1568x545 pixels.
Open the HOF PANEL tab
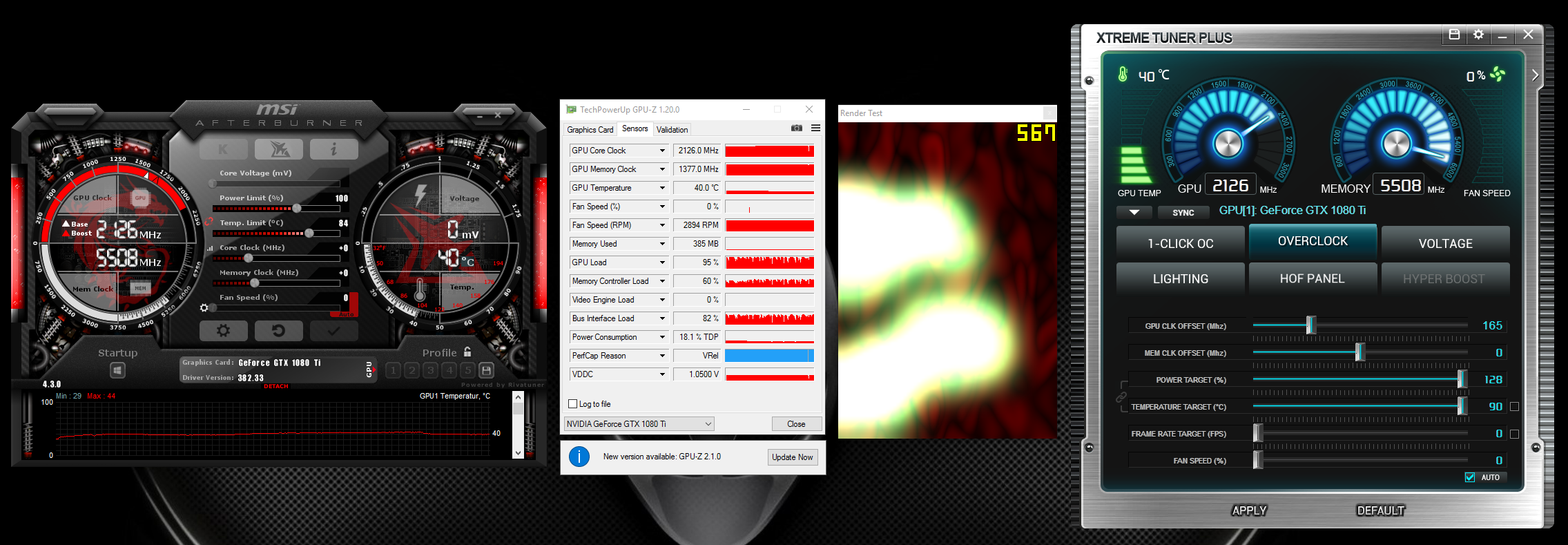pyautogui.click(x=1313, y=278)
